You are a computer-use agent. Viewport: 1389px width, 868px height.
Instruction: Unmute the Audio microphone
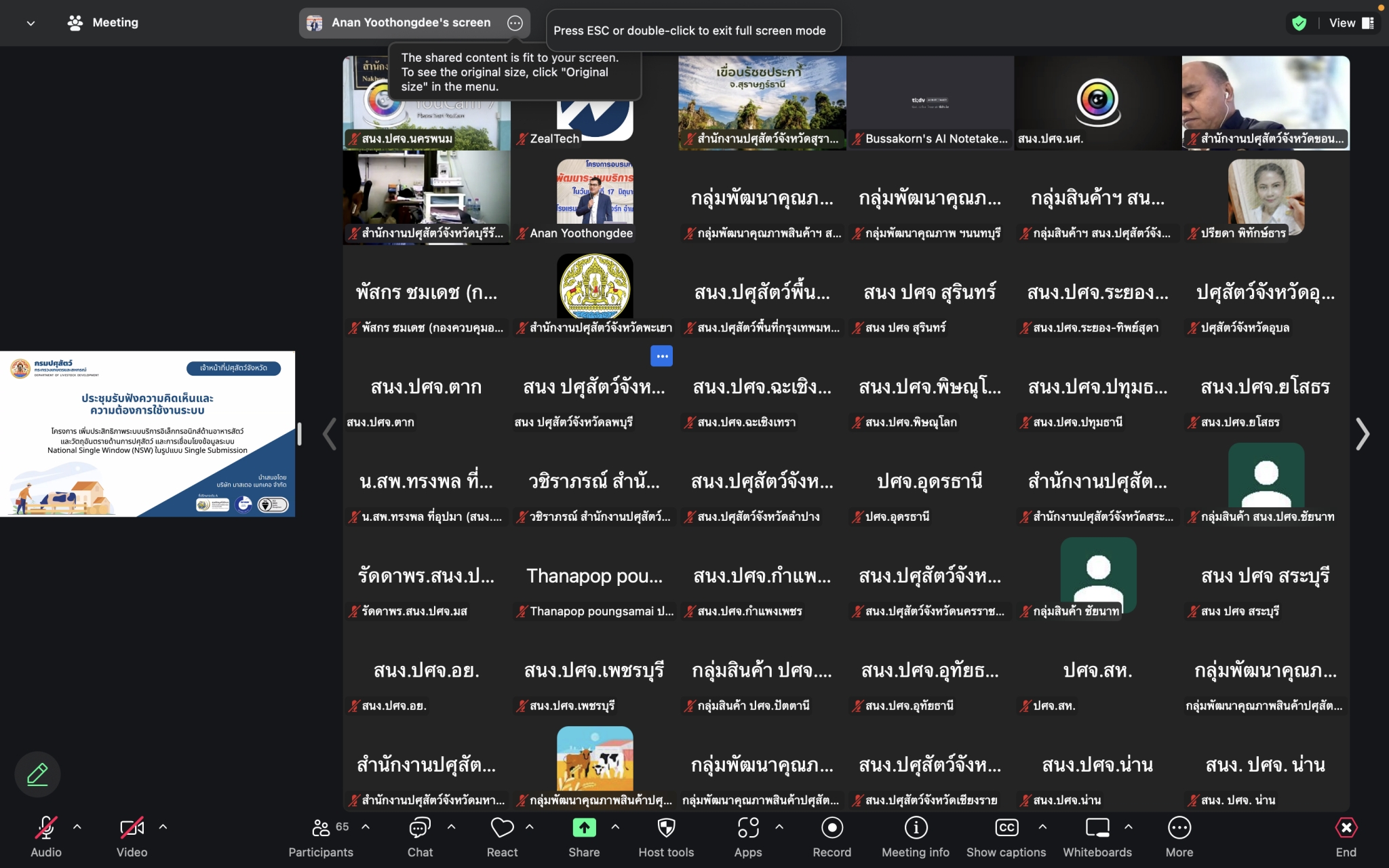(45, 828)
